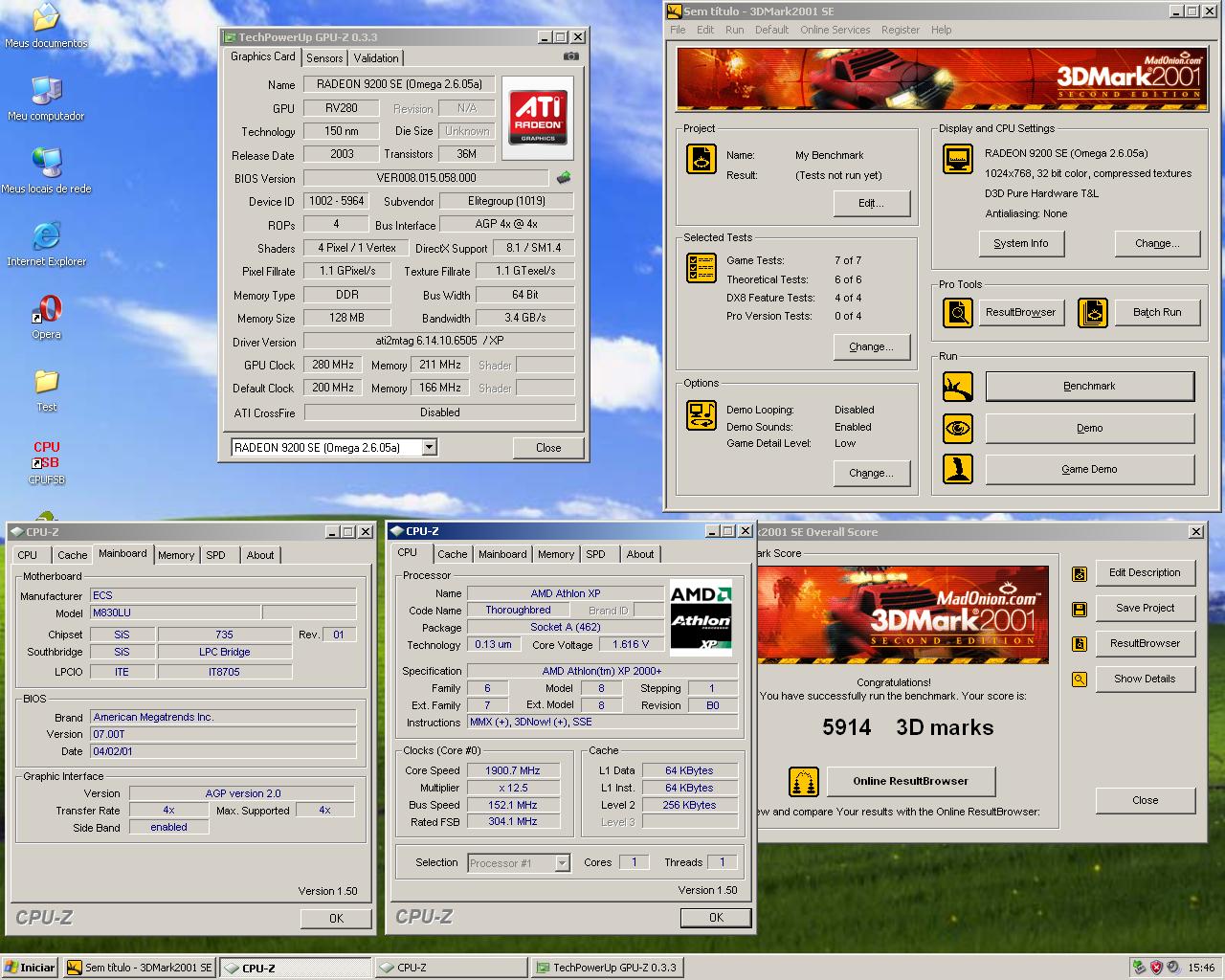1225x980 pixels.
Task: Click the Game Demo joystick icon
Action: (x=957, y=469)
